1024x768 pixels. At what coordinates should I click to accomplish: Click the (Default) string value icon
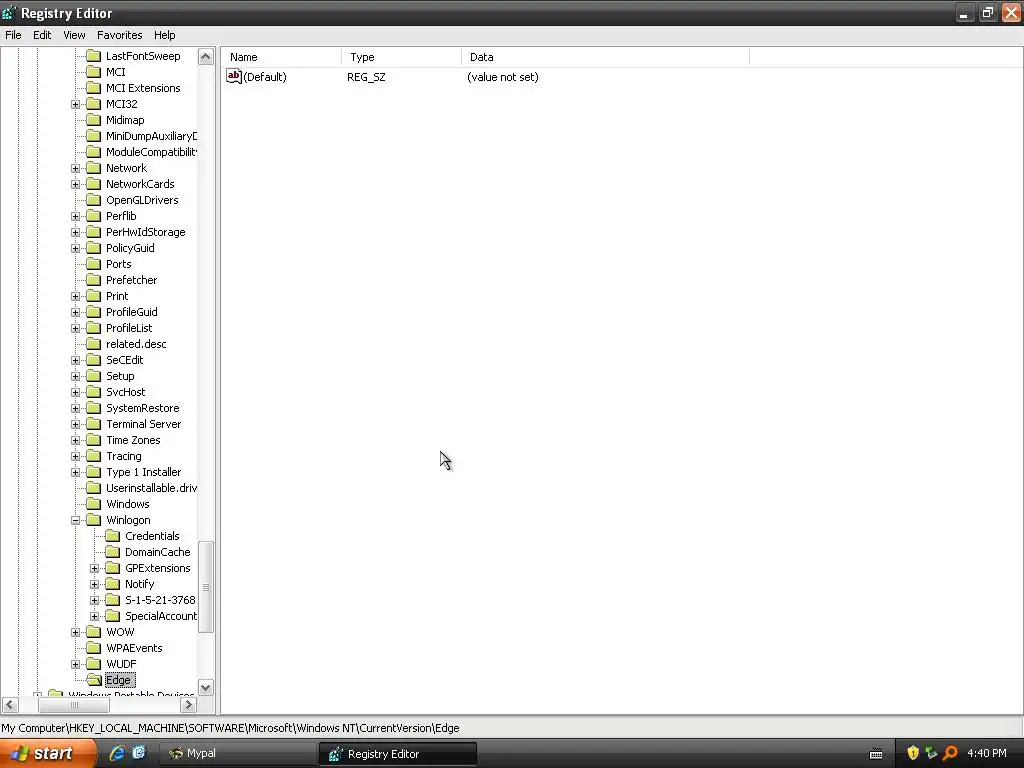click(234, 76)
